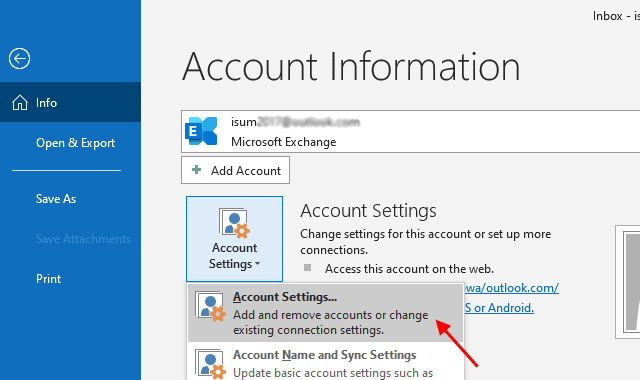Follow the 'S or Android.' link

coord(499,307)
